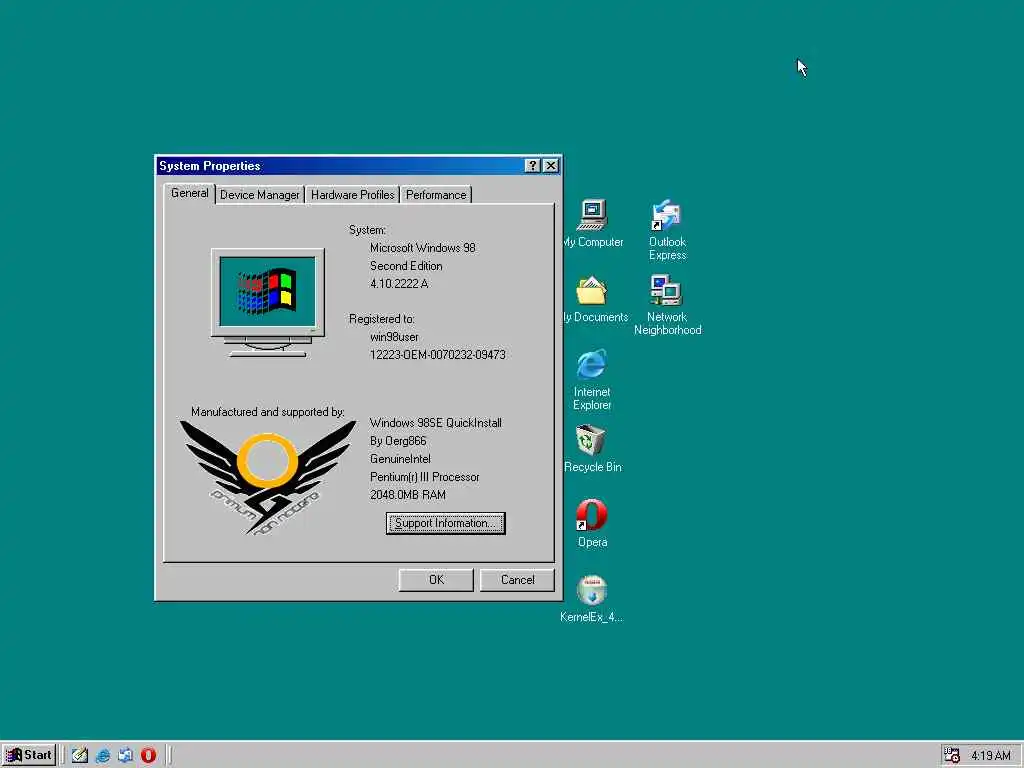Open the Performance tab
The height and width of the screenshot is (768, 1024).
pos(436,195)
